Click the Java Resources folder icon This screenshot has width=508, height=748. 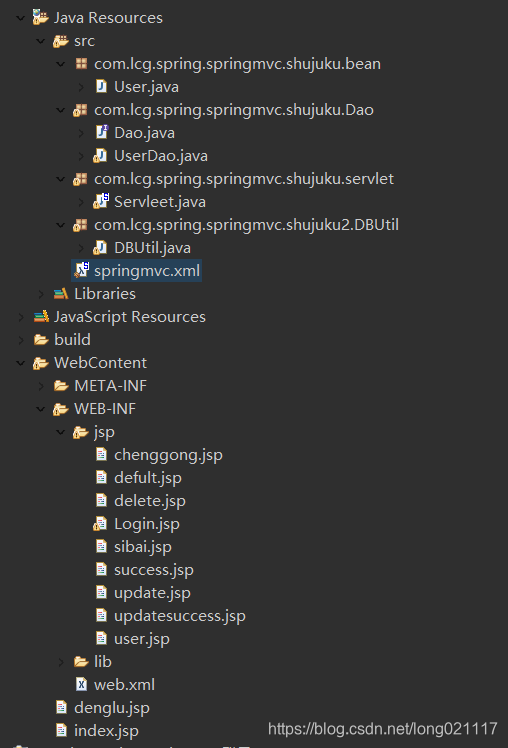pyautogui.click(x=41, y=18)
